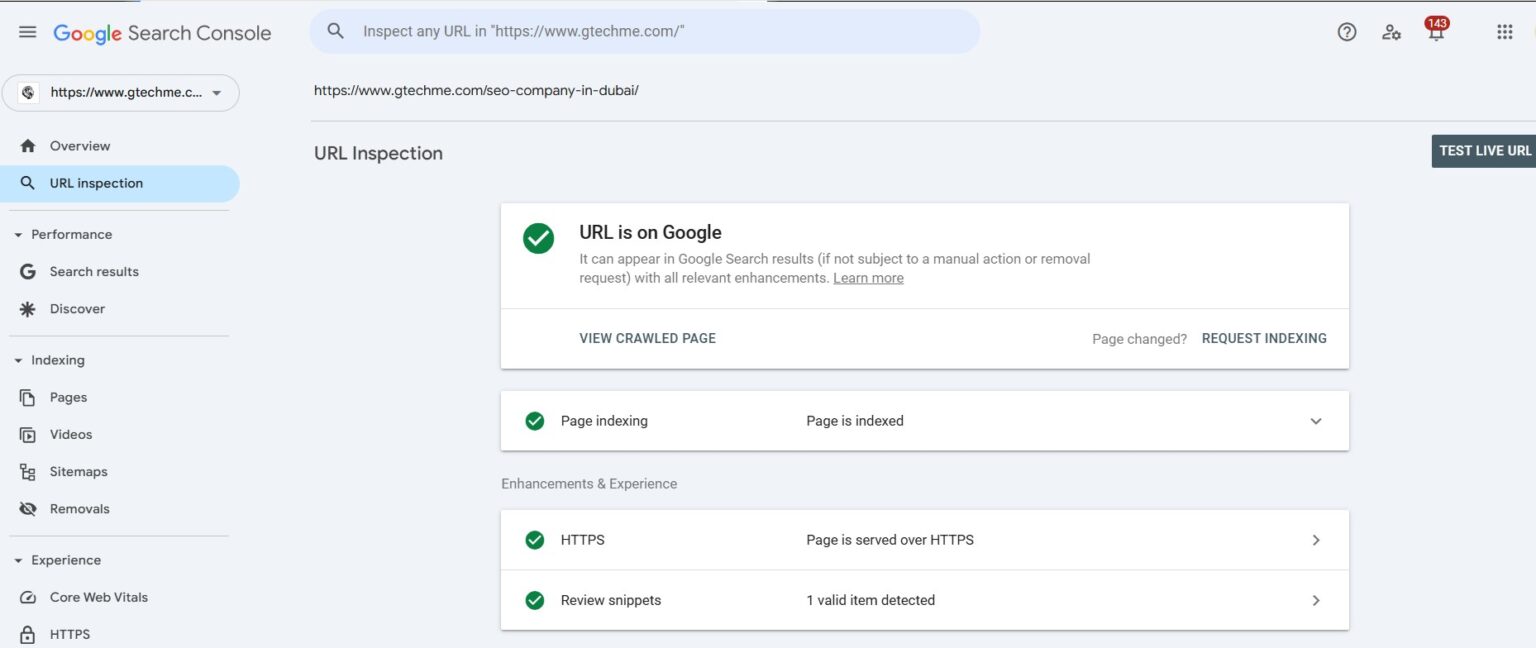Screen dimensions: 1536x648
Task: Open Removals with the eye-slash icon
Action: [27, 508]
